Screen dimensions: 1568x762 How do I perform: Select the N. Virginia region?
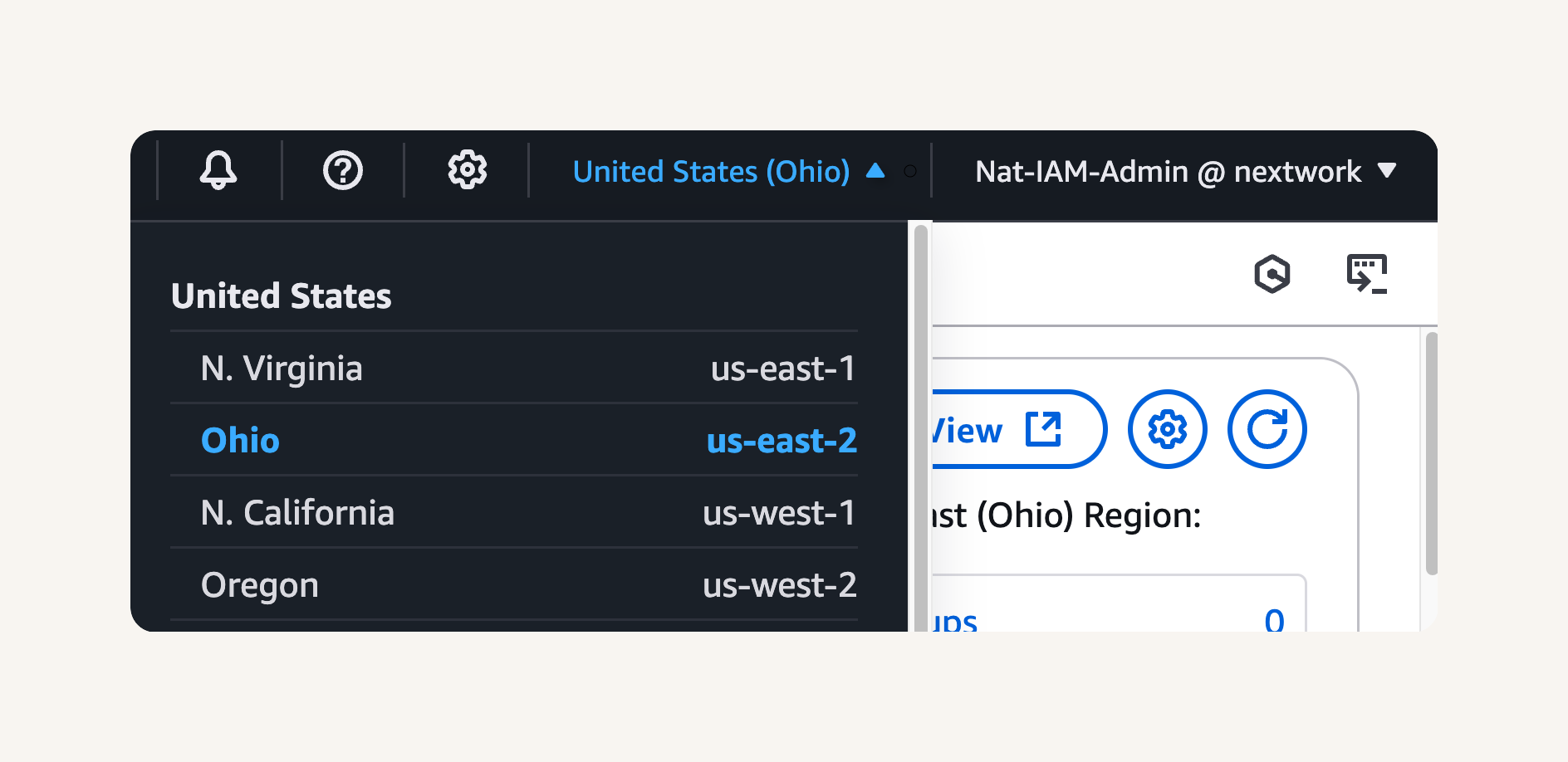click(514, 368)
